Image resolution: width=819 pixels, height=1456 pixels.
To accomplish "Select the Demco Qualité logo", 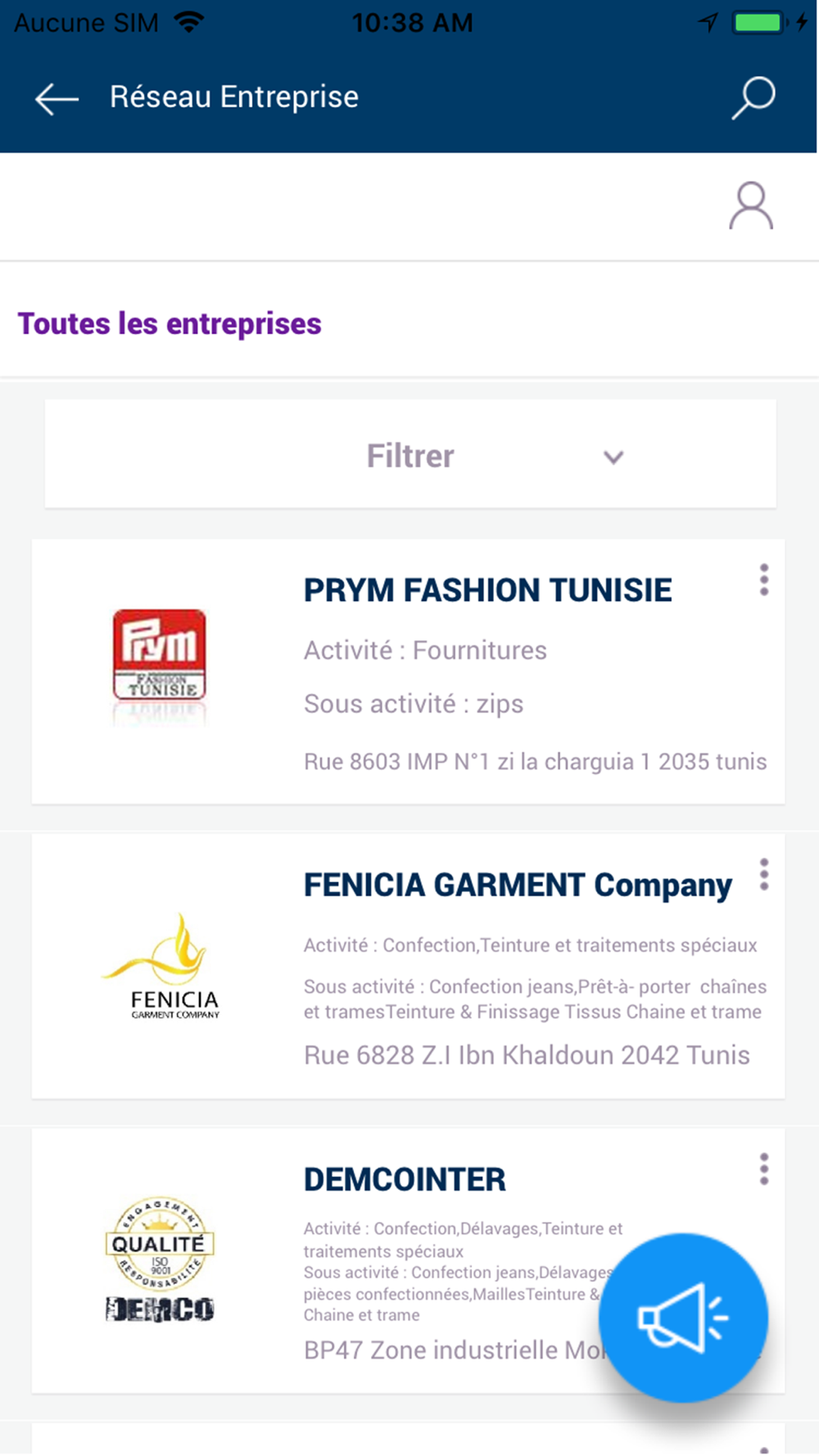I will tap(160, 1259).
